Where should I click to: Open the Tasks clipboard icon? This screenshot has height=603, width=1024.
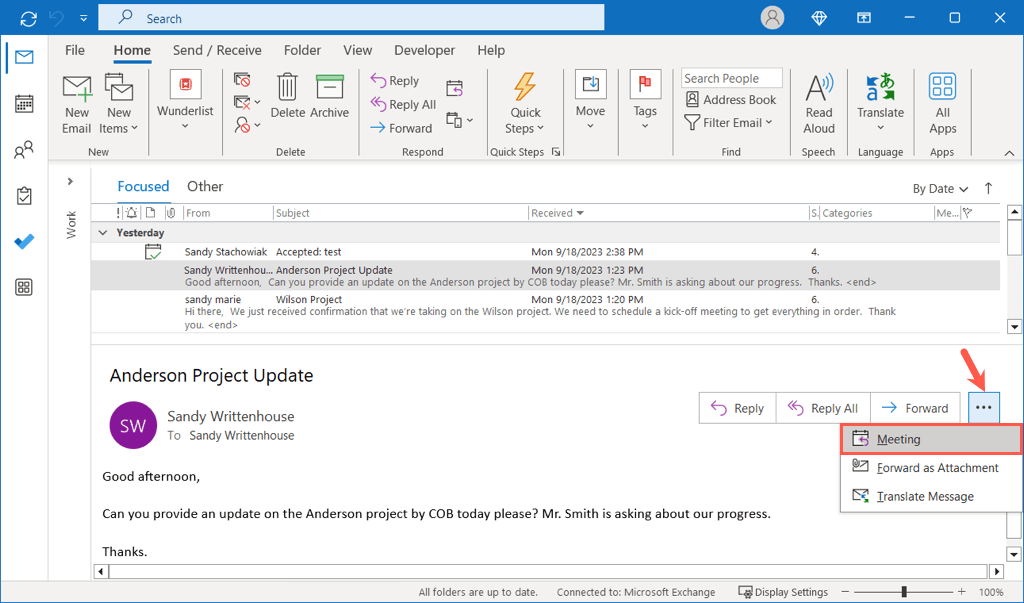tap(24, 196)
